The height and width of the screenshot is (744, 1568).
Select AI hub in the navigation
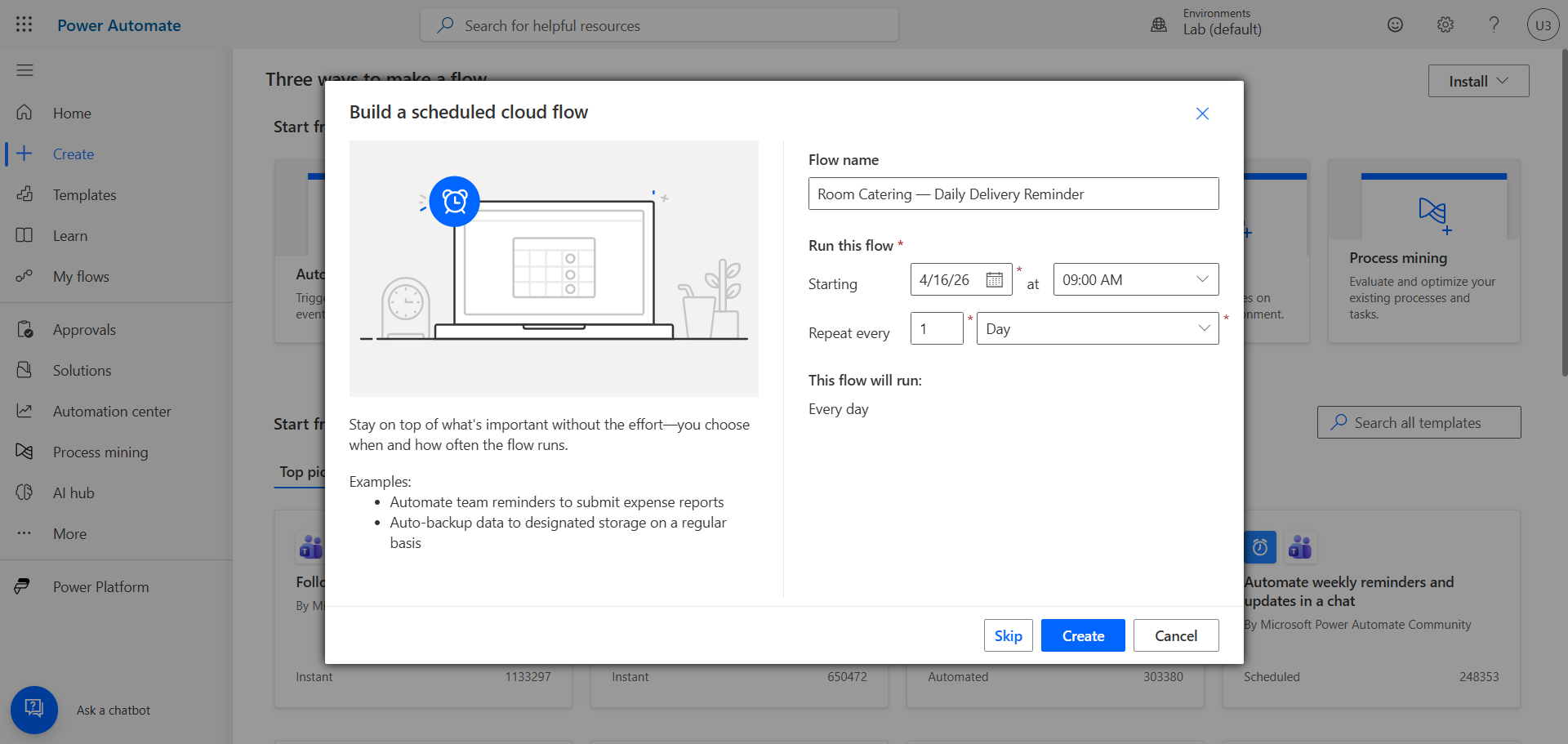(73, 493)
